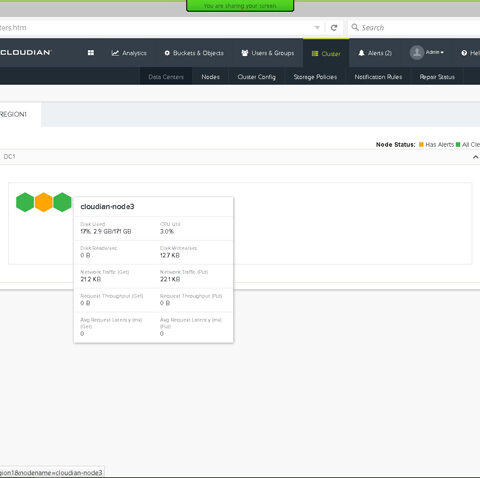Viewport: 480px width, 478px height.
Task: Go to Users & Groups
Action: (x=268, y=53)
